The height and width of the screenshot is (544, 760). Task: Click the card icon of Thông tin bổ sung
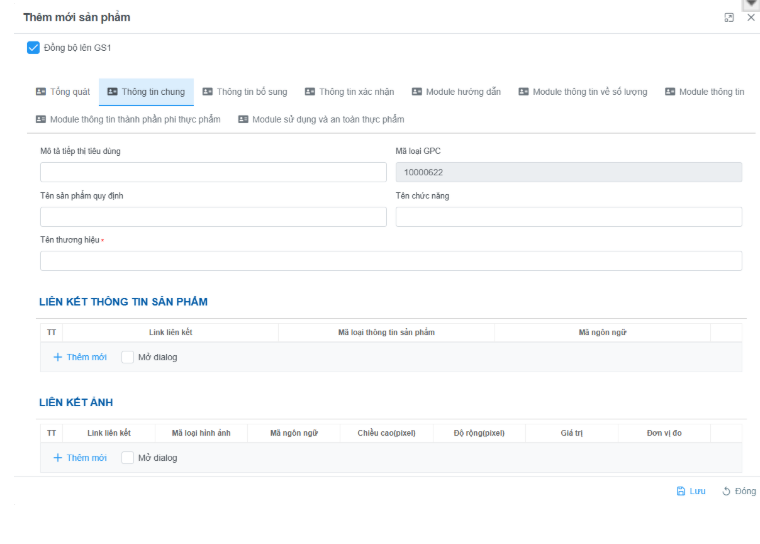pyautogui.click(x=207, y=92)
